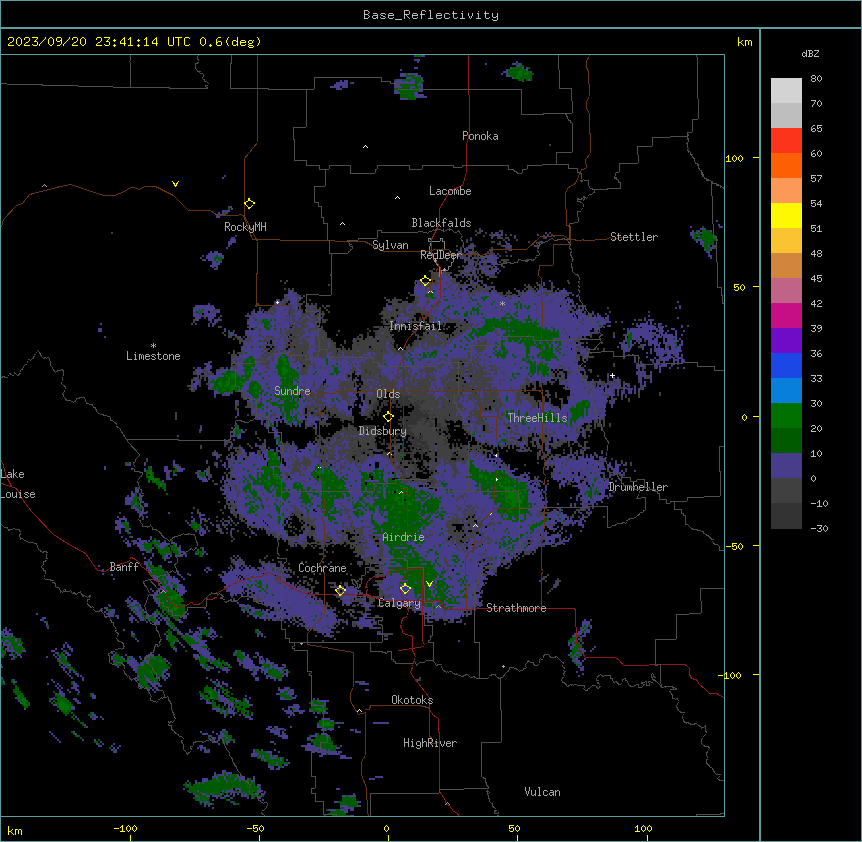The height and width of the screenshot is (842, 862).
Task: Click the Airdrie city label
Action: (404, 537)
